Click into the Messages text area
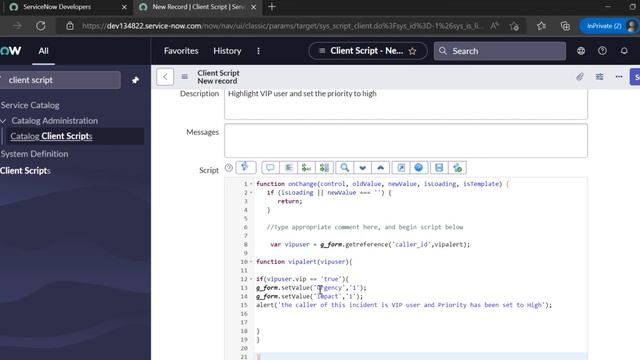 coord(406,140)
